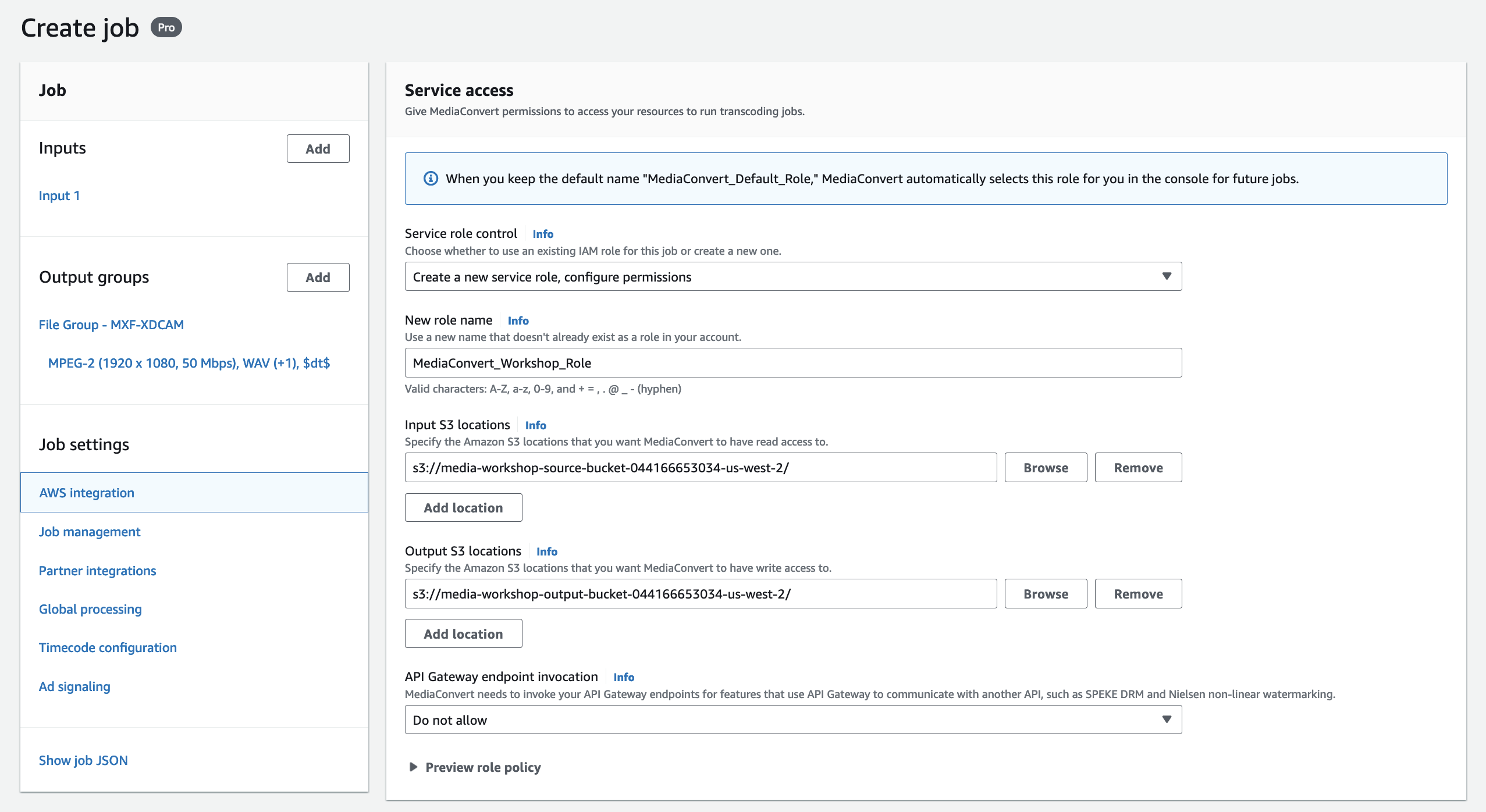Open Info for Input S3 locations
This screenshot has height=812, width=1486.
coord(535,425)
